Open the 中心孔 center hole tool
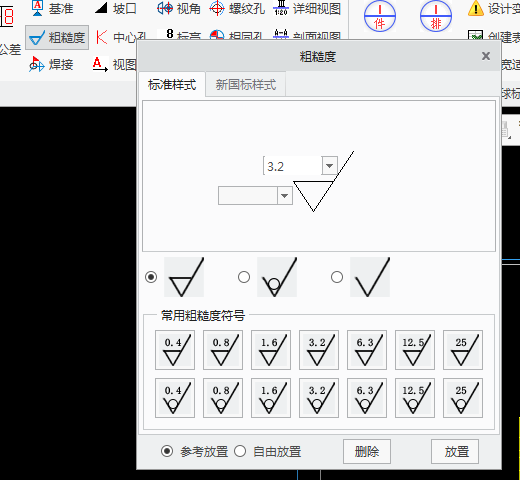Viewport: 520px width, 480px height. tap(121, 37)
